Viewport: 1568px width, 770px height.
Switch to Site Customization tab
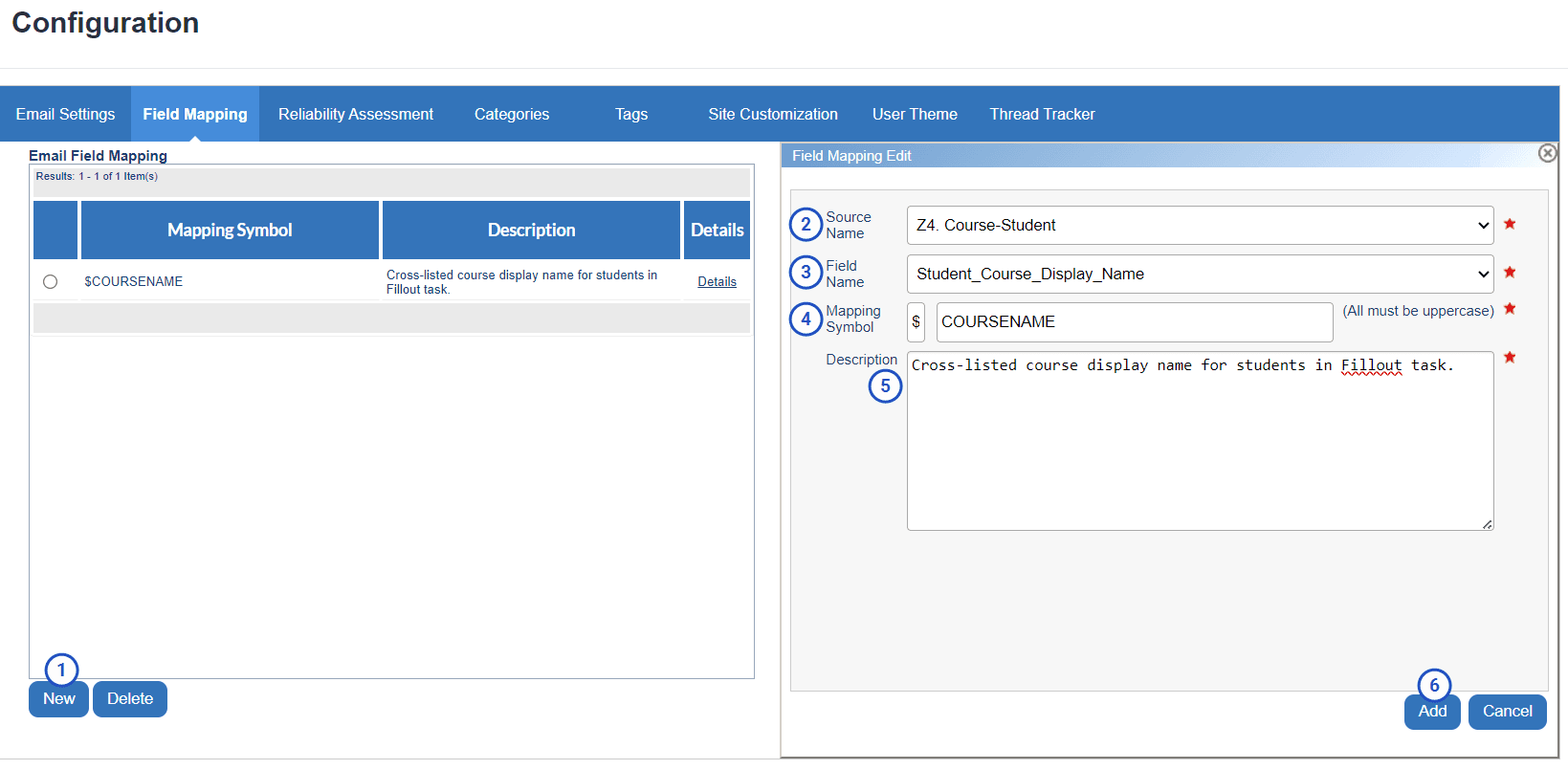pos(773,114)
